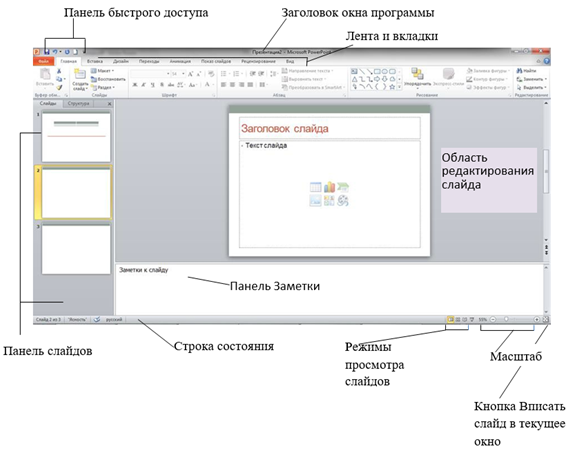The height and width of the screenshot is (451, 569).
Task: Click the Преобразовать в SmartArt button
Action: pos(314,87)
